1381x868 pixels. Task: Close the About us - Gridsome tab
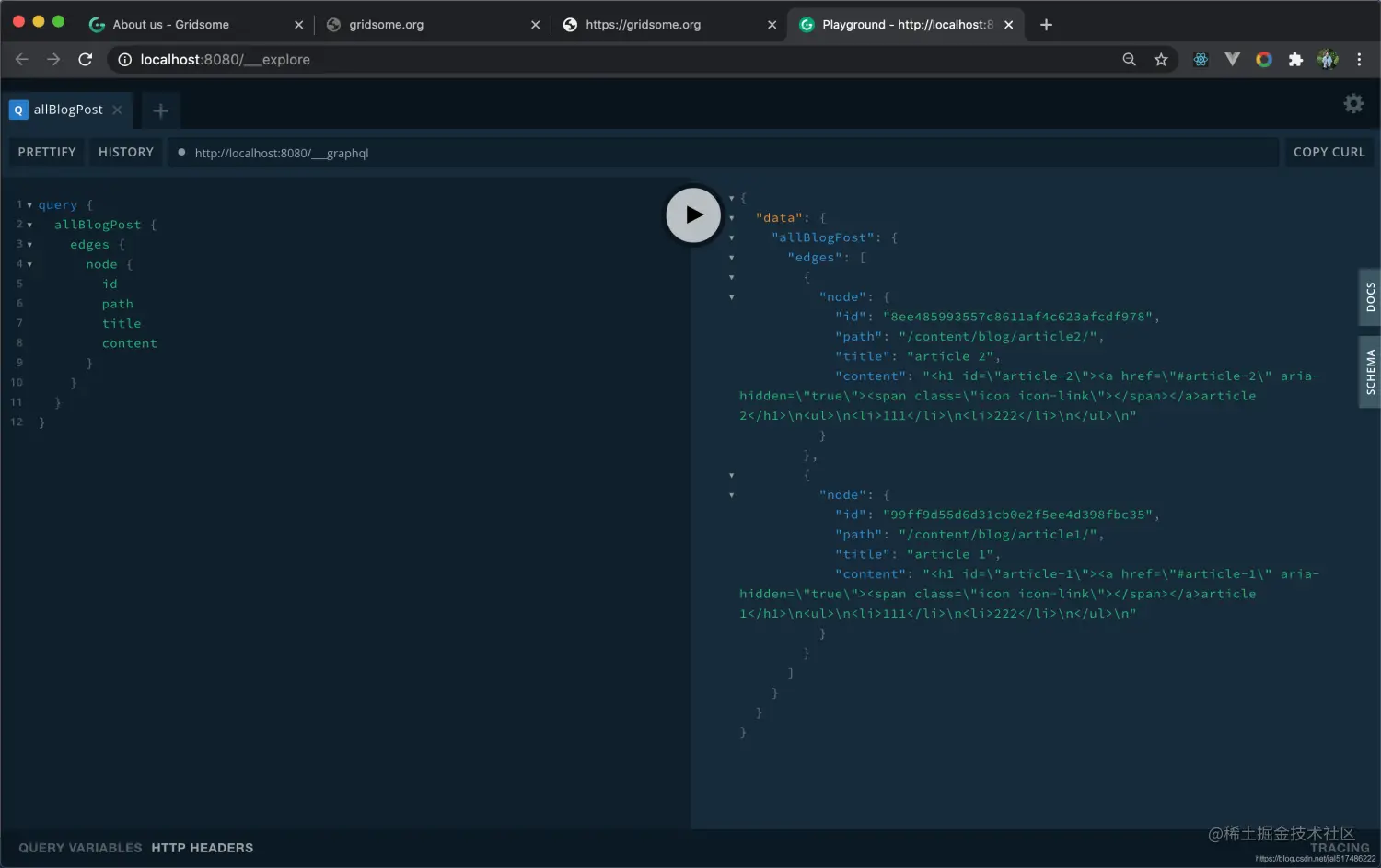point(298,25)
